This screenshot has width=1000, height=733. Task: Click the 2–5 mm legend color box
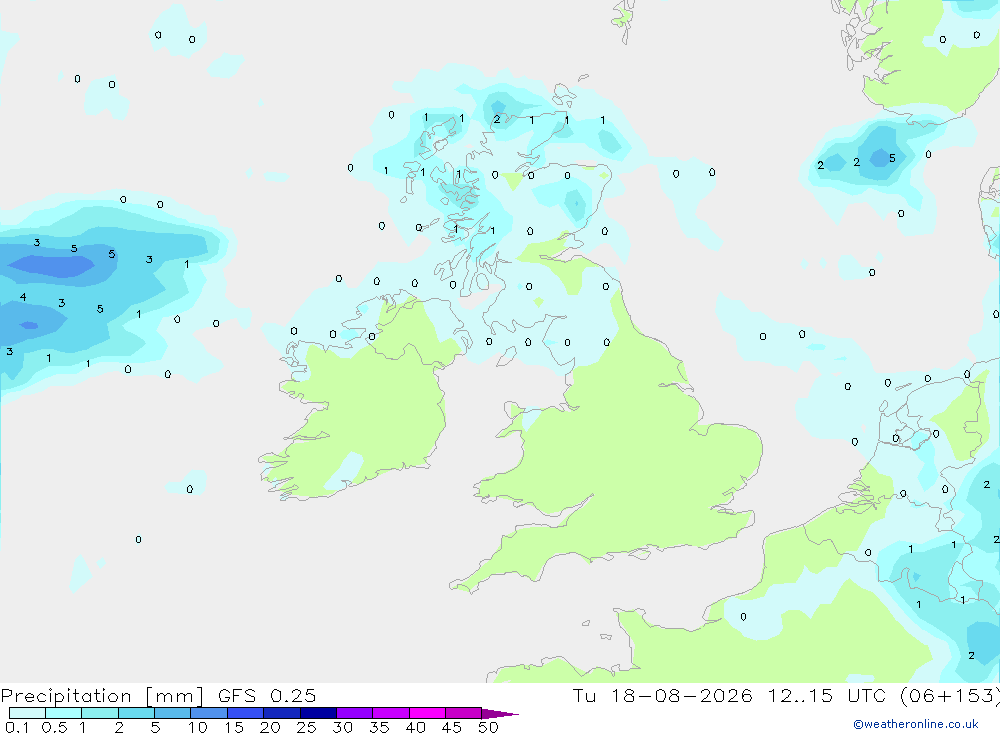[x=136, y=713]
